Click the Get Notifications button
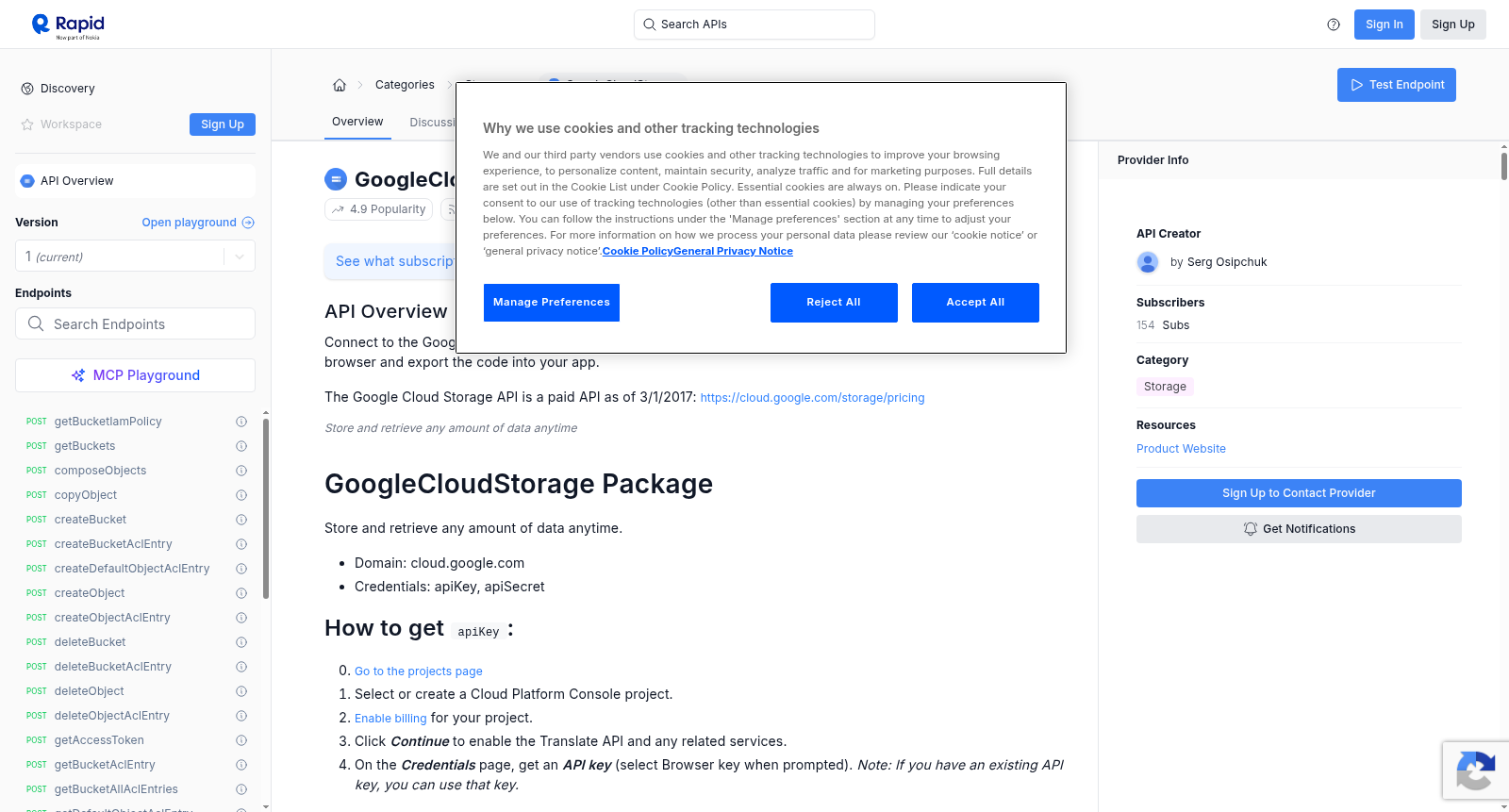Image resolution: width=1509 pixels, height=812 pixels. tap(1299, 529)
